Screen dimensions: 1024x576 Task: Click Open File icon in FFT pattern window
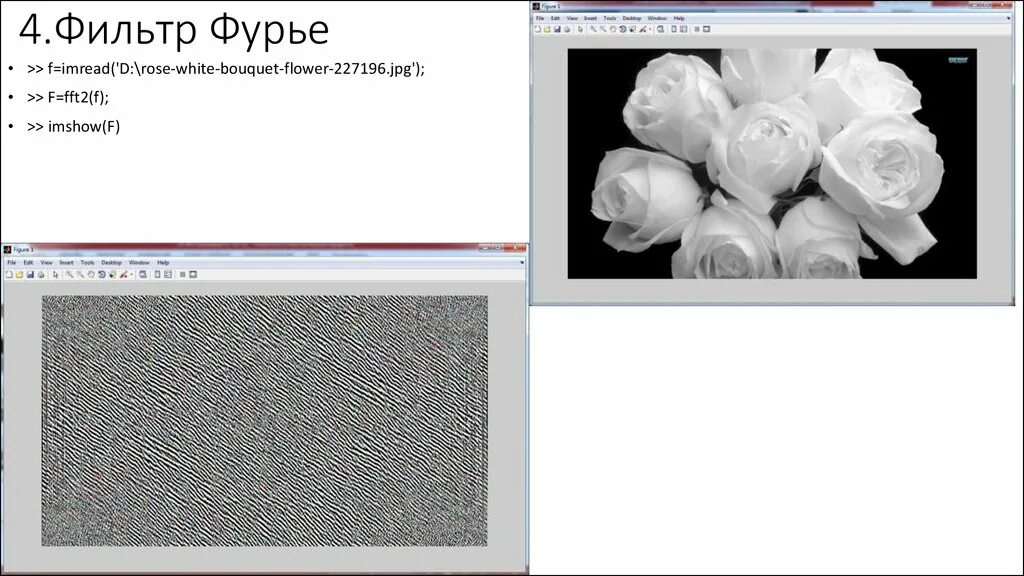[x=19, y=274]
